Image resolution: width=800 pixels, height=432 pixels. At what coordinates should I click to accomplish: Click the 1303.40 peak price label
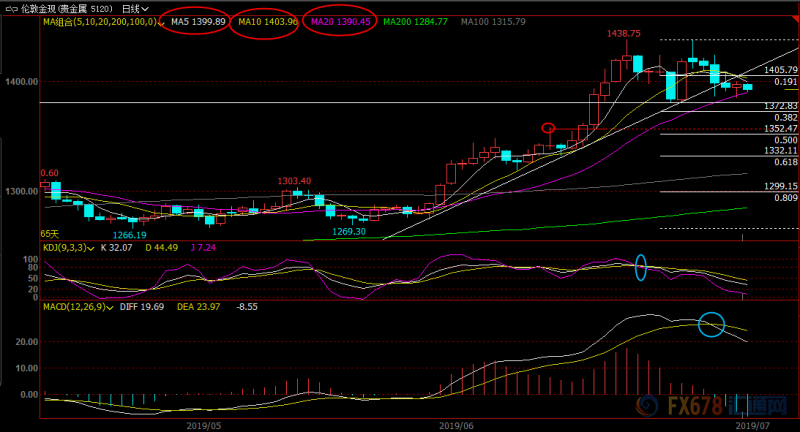[294, 181]
